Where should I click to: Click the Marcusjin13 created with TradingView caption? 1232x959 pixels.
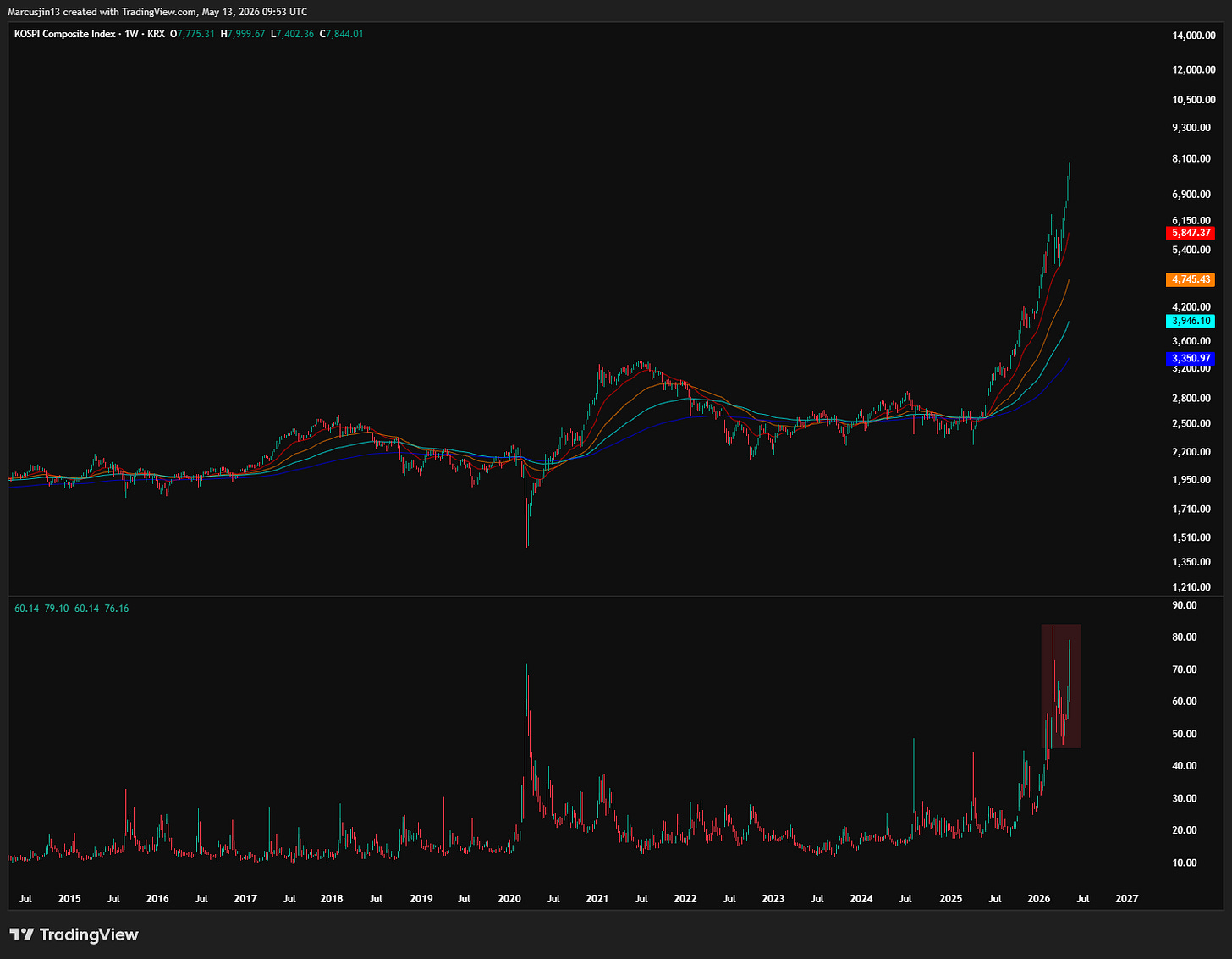(x=157, y=12)
